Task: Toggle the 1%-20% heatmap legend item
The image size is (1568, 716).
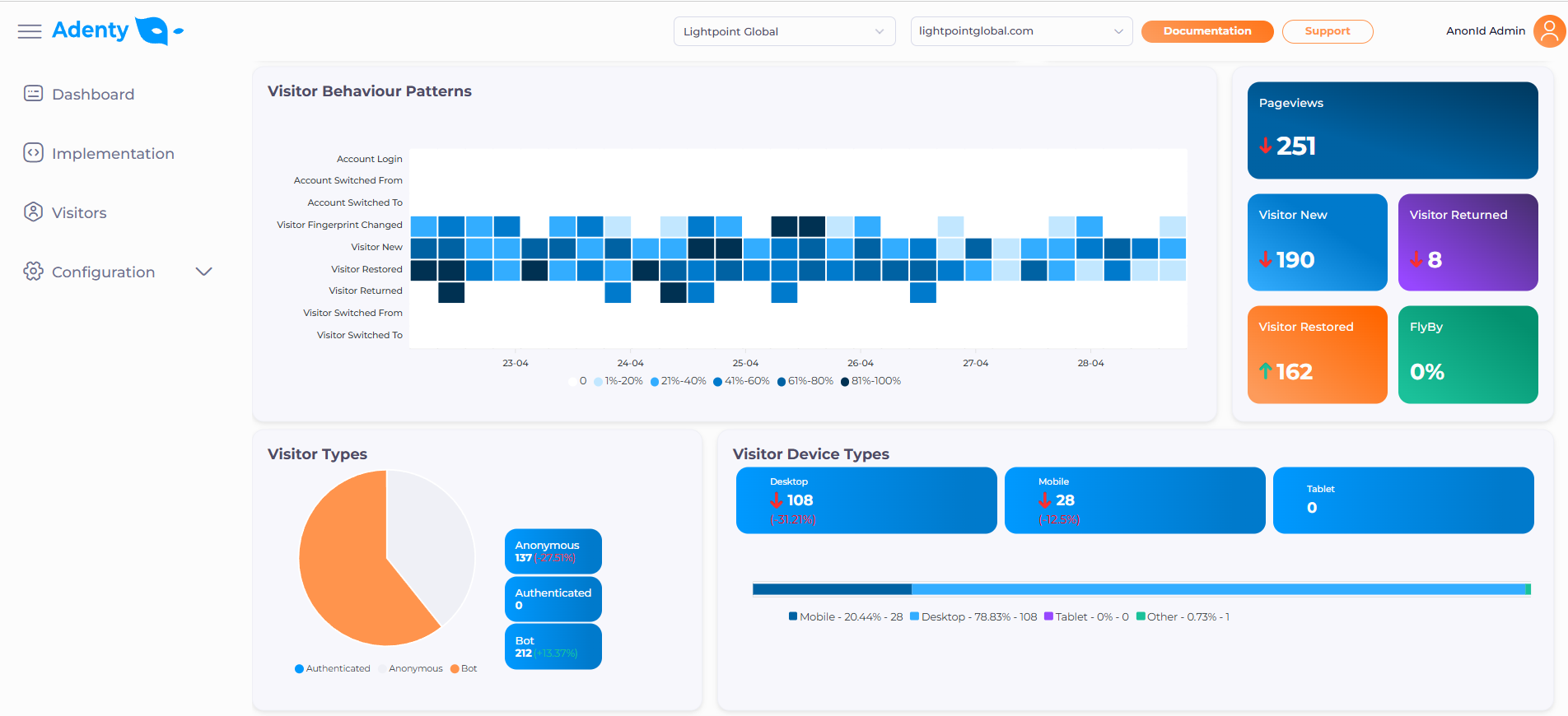Action: 618,381
